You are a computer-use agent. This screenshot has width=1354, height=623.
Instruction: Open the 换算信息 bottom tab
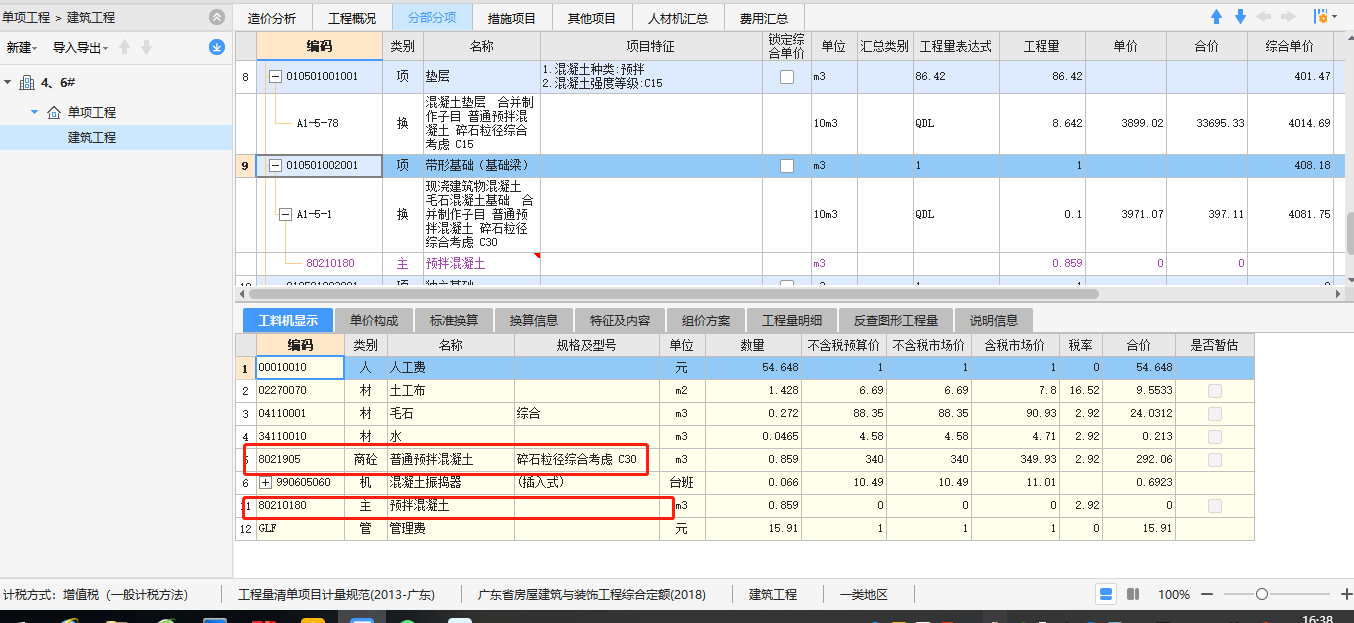click(534, 321)
